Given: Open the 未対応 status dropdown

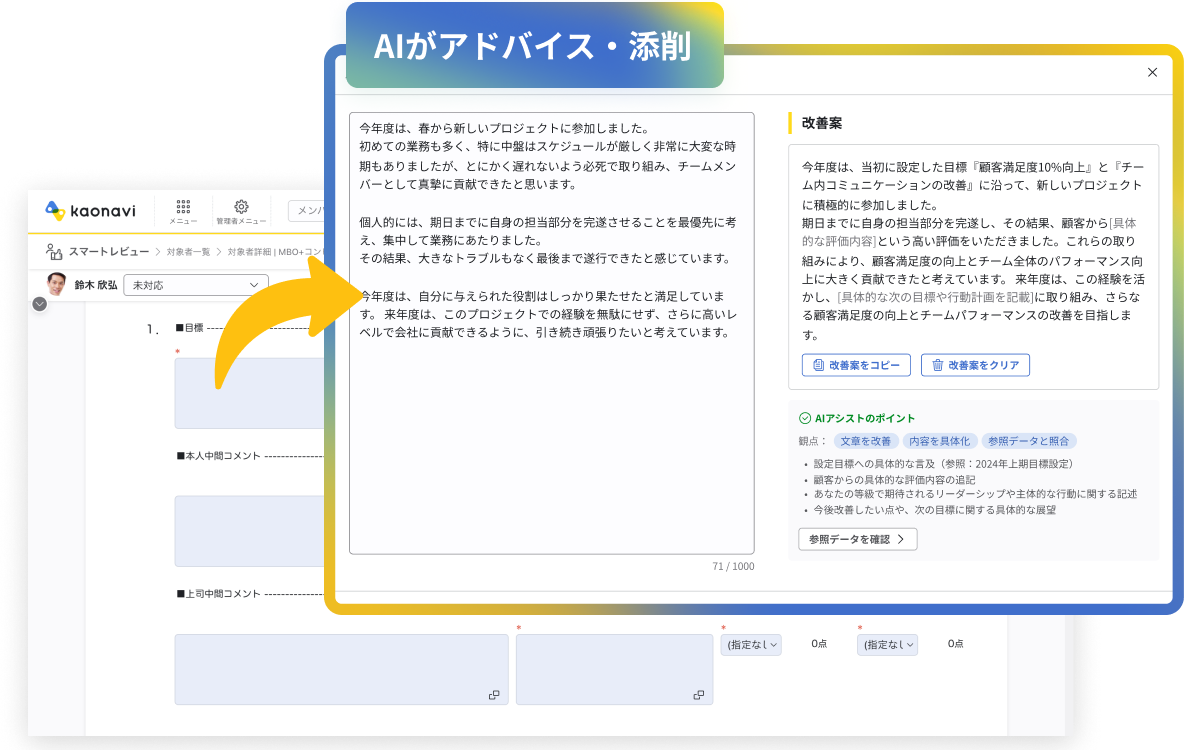Looking at the screenshot, I should tap(195, 285).
